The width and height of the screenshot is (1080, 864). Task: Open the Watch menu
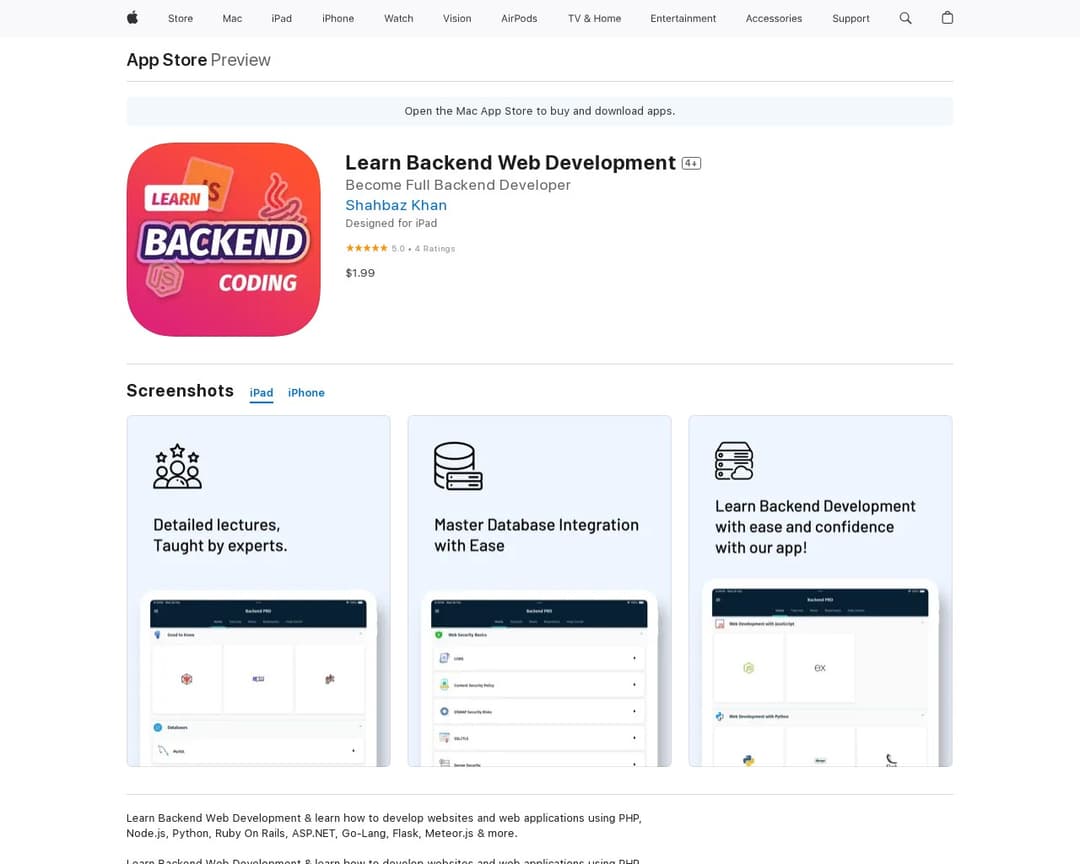pyautogui.click(x=399, y=19)
